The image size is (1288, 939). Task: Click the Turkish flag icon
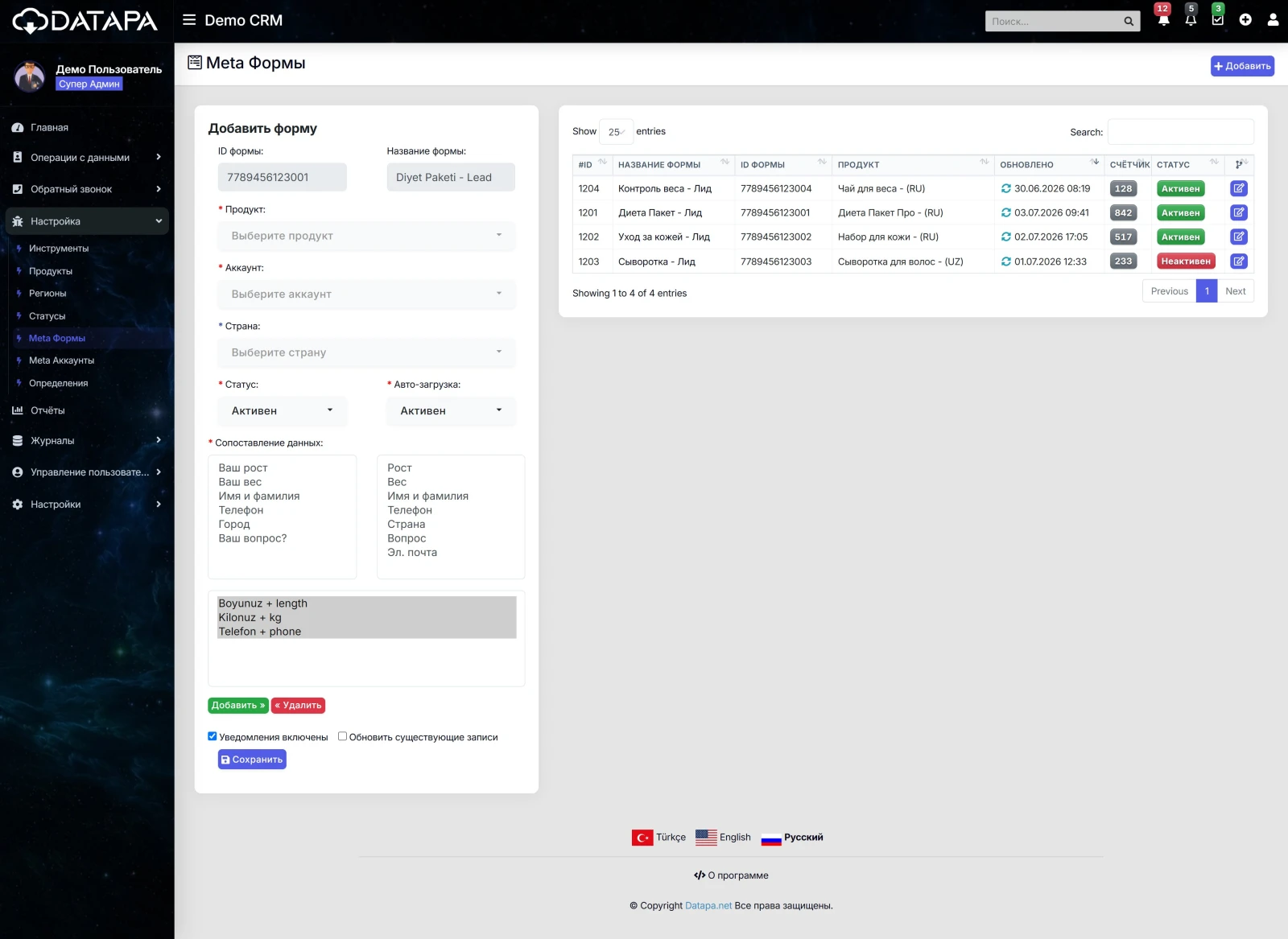tap(642, 838)
